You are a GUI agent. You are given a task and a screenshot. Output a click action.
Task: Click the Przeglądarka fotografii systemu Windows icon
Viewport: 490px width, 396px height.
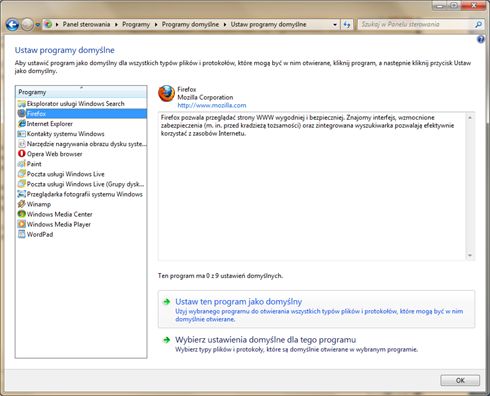22,194
